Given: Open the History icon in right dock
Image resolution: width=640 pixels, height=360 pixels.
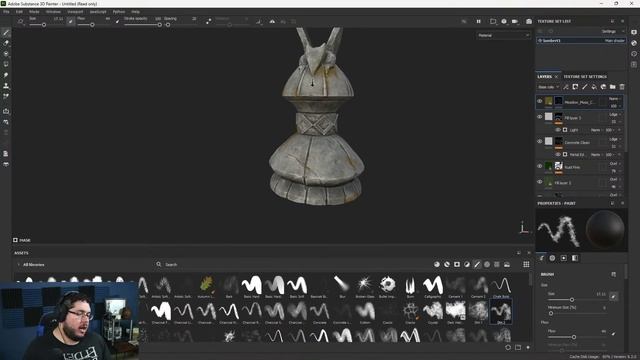Looking at the screenshot, I should (x=634, y=54).
